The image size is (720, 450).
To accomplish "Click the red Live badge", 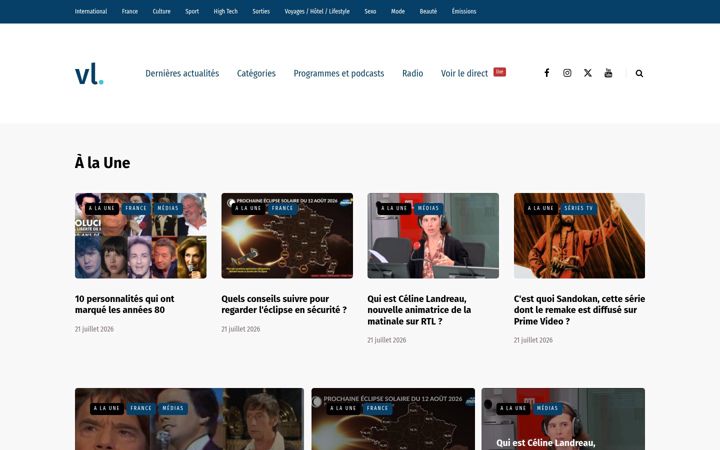I will tap(500, 72).
